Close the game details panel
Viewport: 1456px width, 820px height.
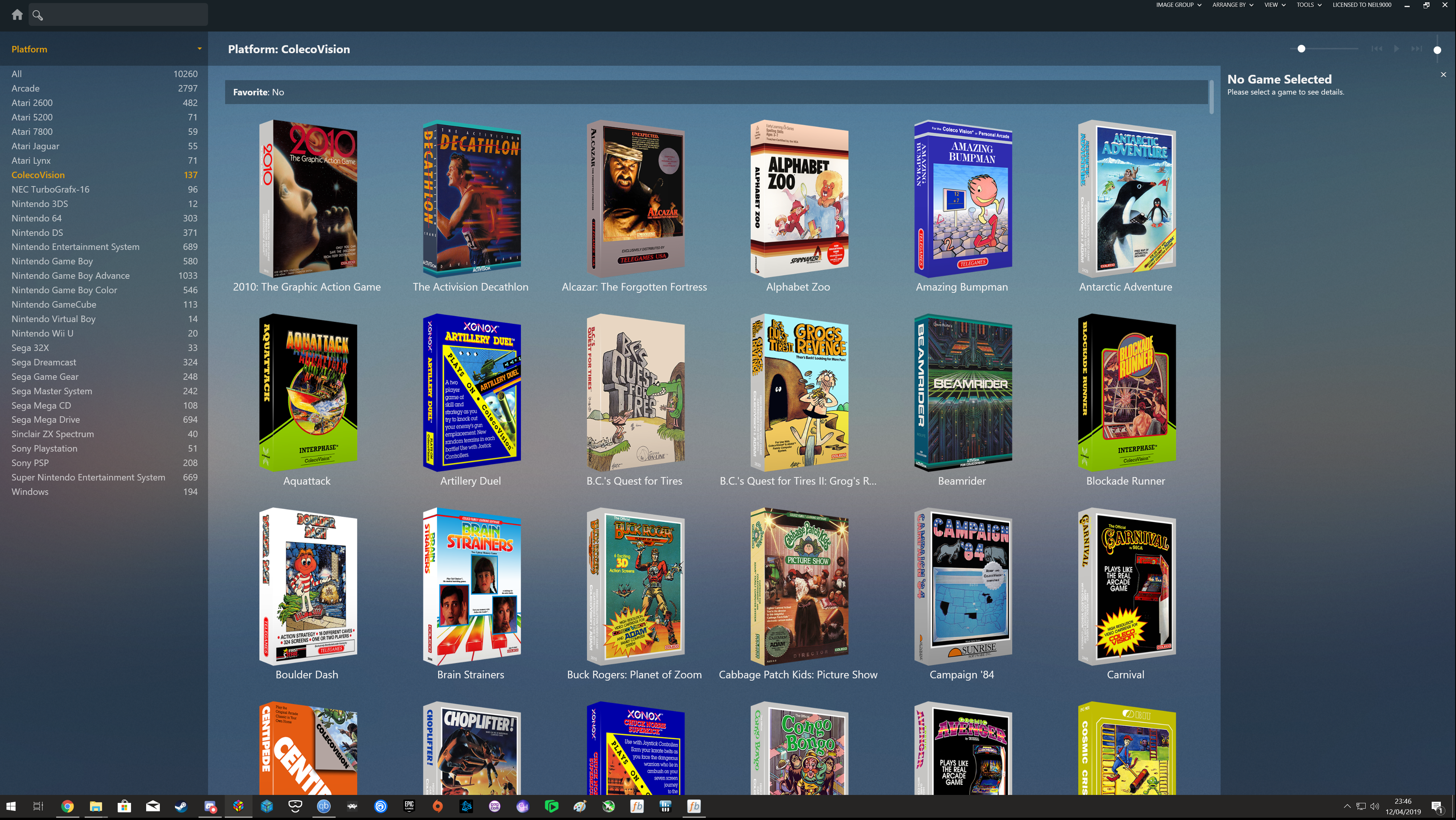pyautogui.click(x=1443, y=75)
